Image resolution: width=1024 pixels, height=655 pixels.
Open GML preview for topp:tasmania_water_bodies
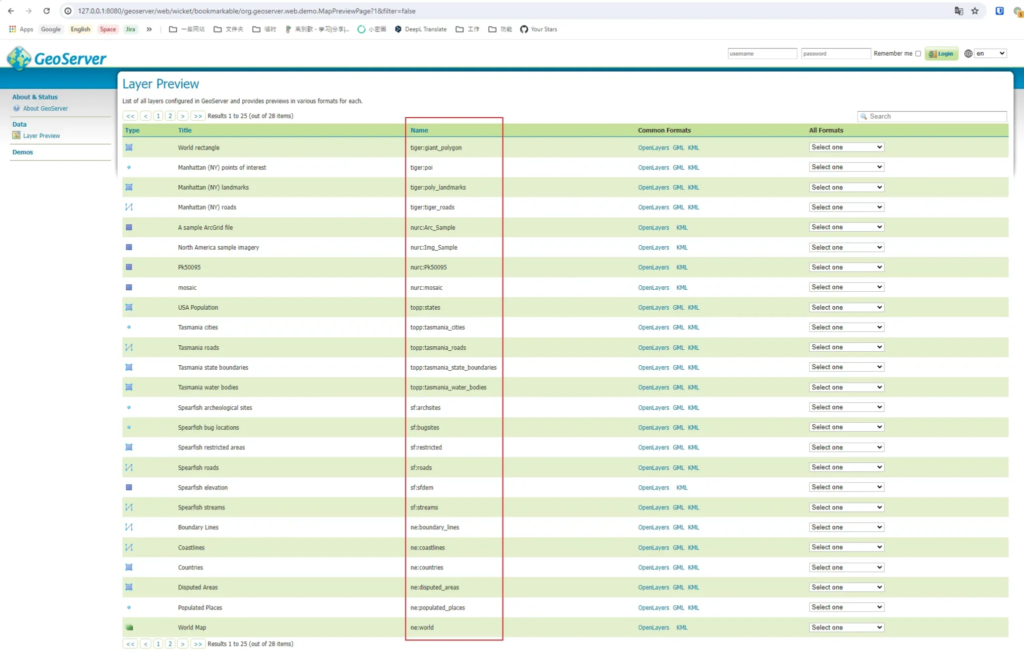[679, 387]
